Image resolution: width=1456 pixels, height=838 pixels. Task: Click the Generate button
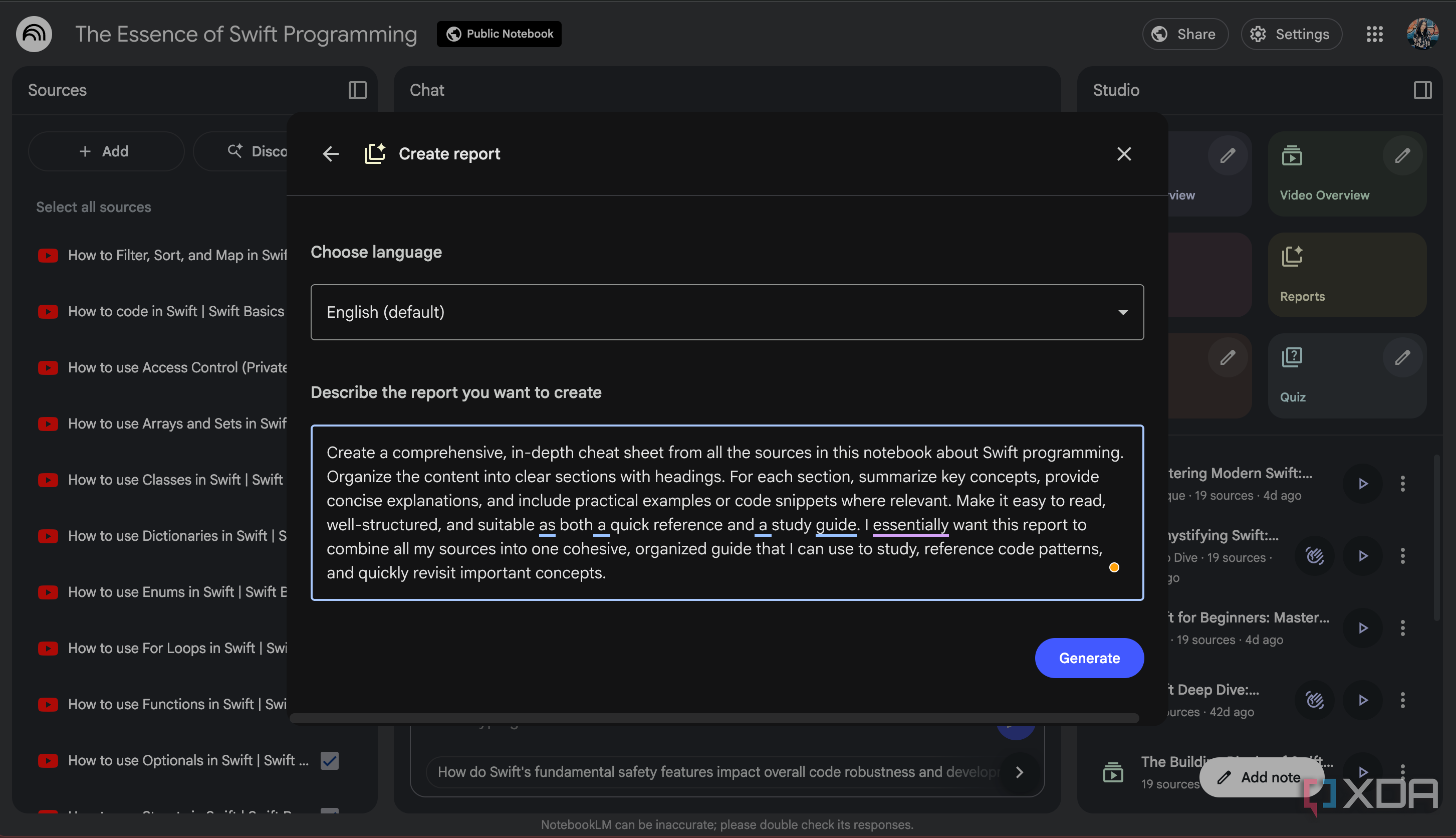(x=1089, y=658)
